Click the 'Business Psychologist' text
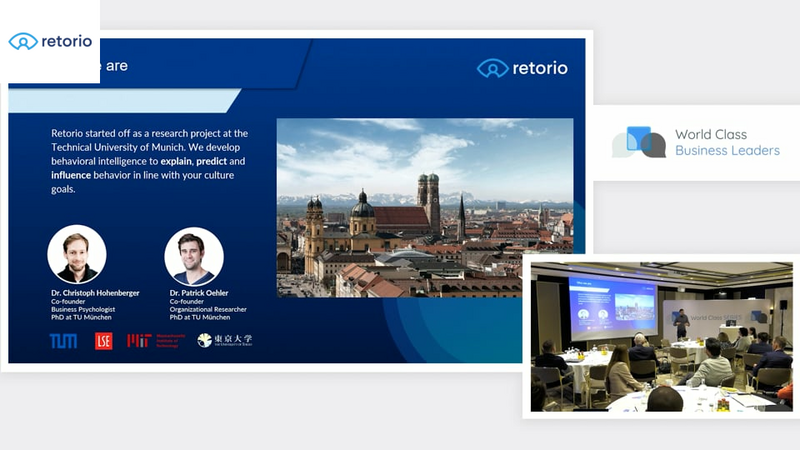800x450 pixels. pos(83,309)
